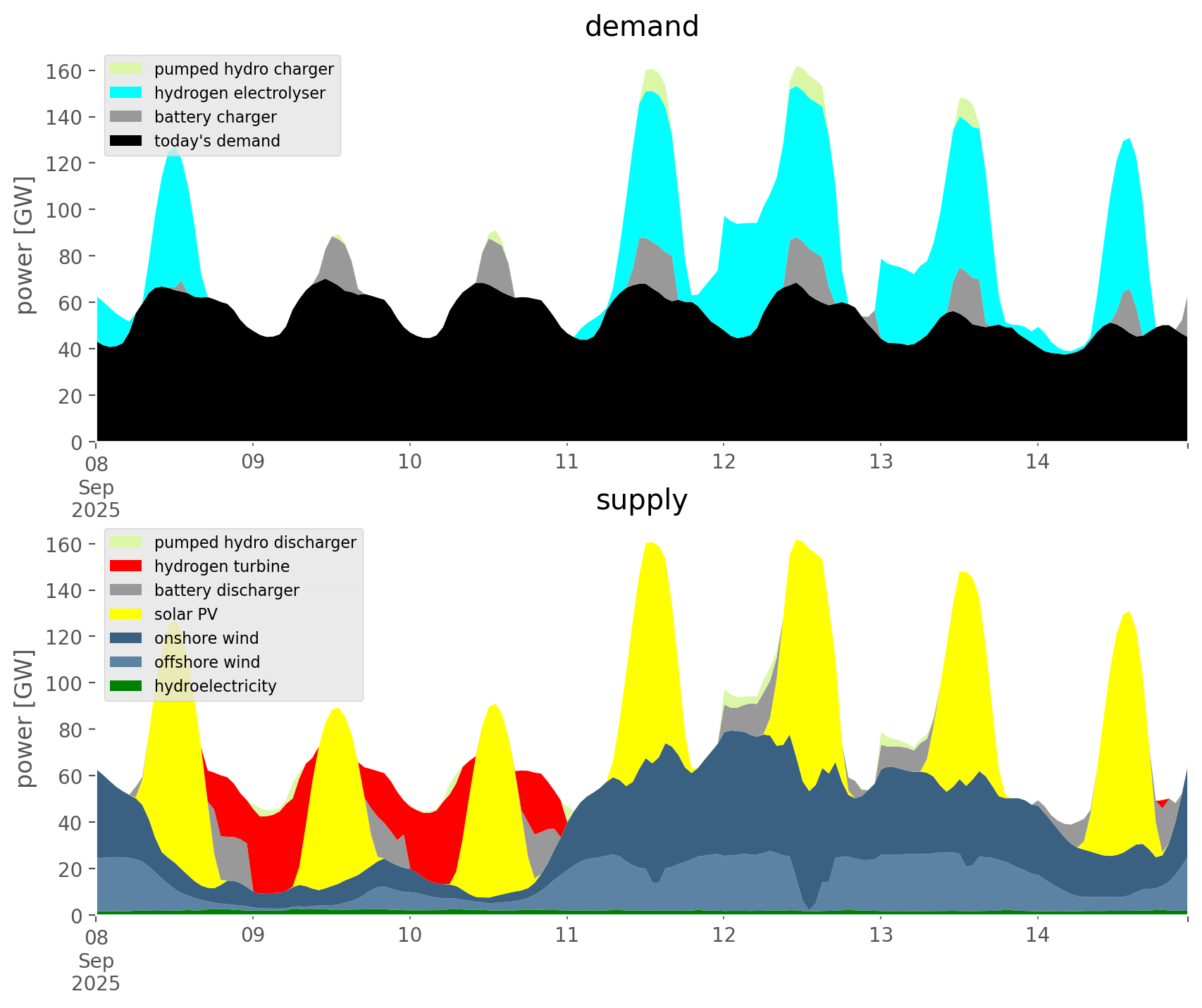This screenshot has width=1202, height=1008.
Task: Click the '13' date tick under supply chart
Action: (881, 935)
